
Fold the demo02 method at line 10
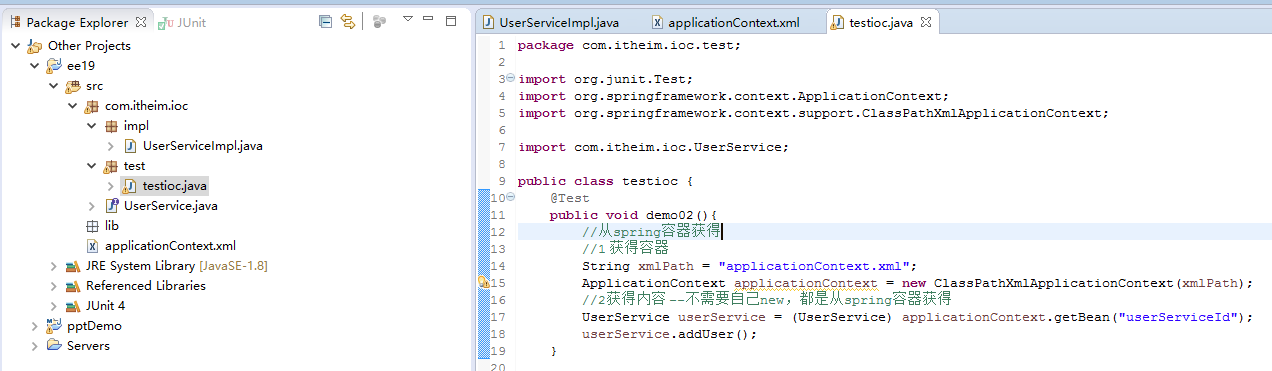pyautogui.click(x=510, y=198)
